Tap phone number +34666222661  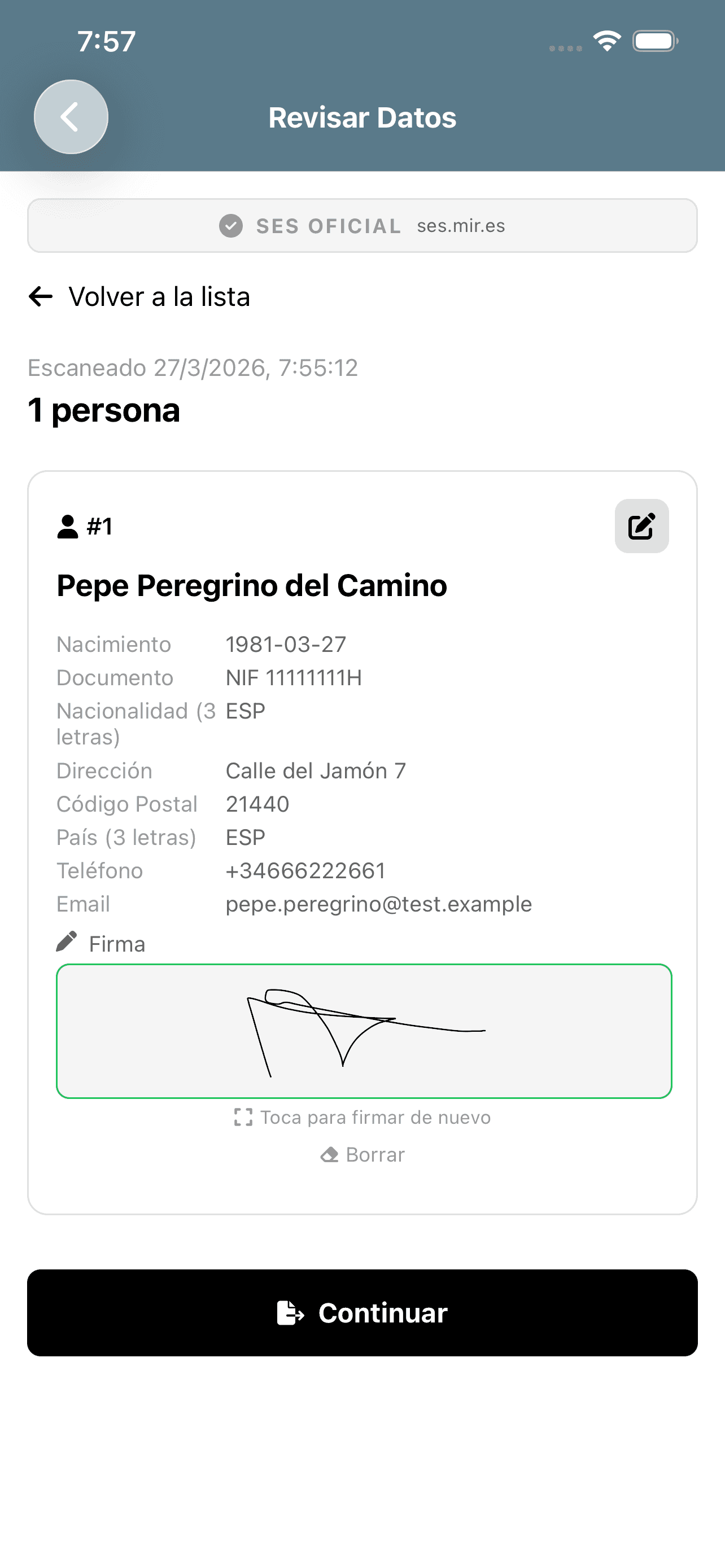[x=305, y=870]
